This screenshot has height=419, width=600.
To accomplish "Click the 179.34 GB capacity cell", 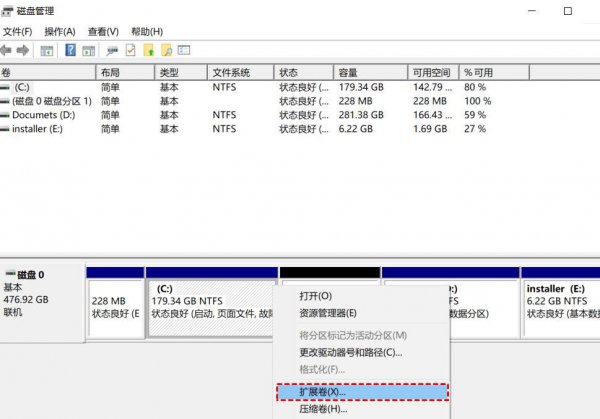I will (361, 87).
